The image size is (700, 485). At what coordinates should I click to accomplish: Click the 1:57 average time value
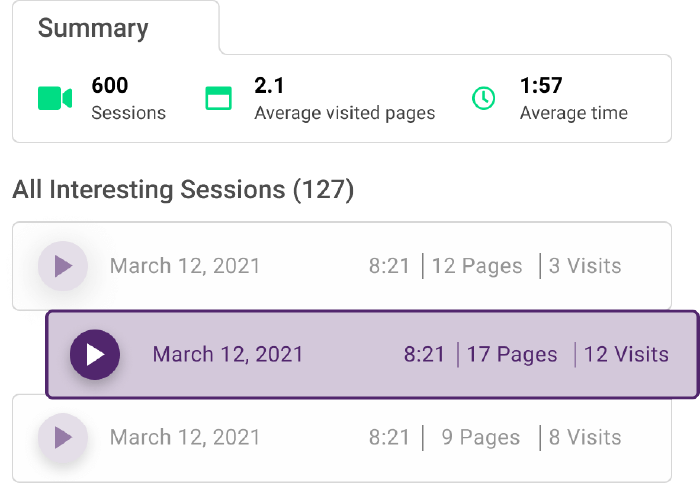(x=541, y=85)
